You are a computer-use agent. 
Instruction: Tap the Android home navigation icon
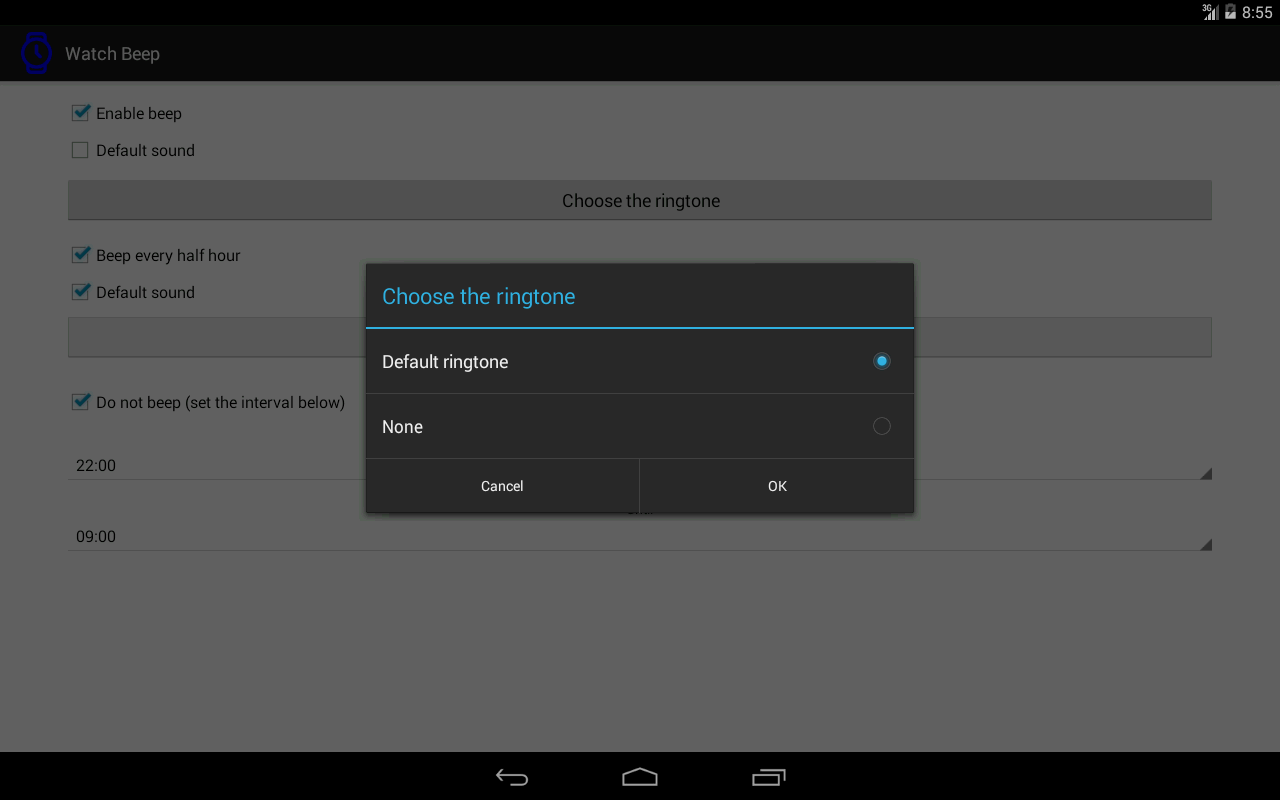pos(640,777)
